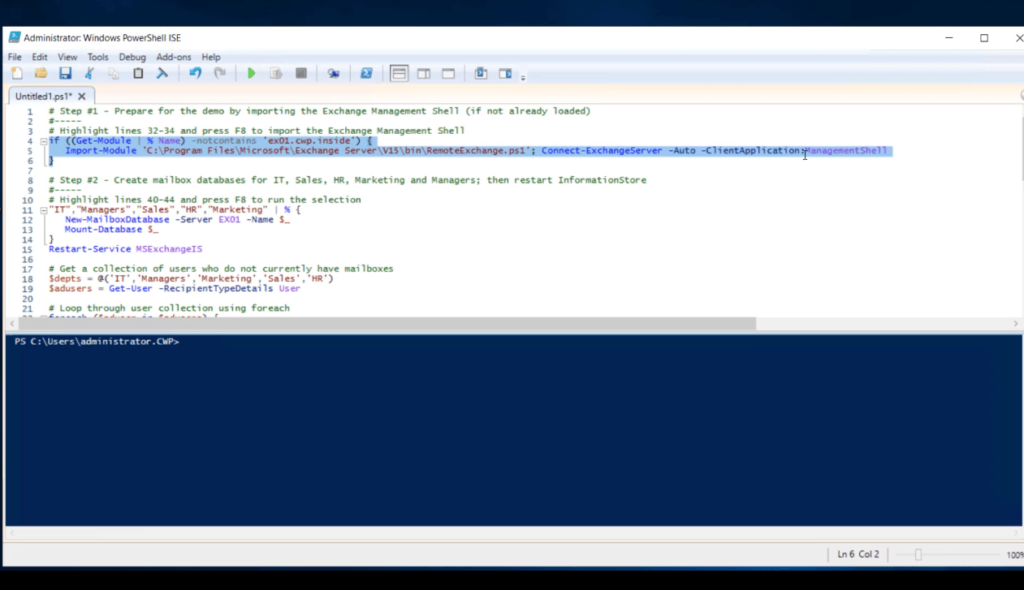Click the Save script icon
Viewport: 1024px width, 590px height.
click(x=65, y=74)
